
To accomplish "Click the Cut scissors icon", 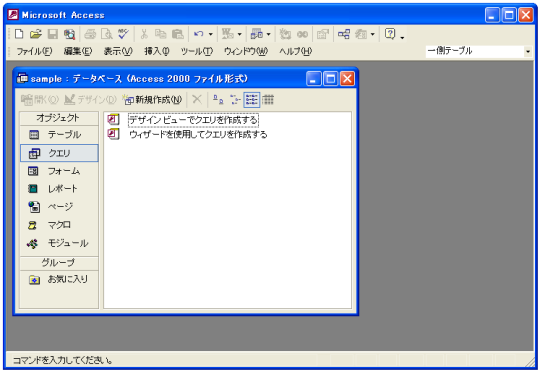I will [x=144, y=34].
